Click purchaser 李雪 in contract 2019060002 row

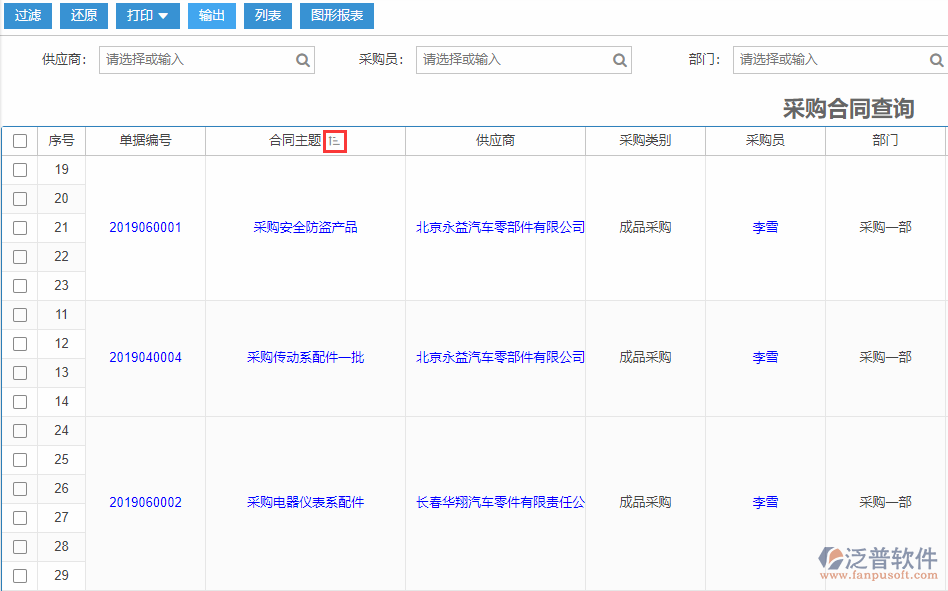pos(764,502)
